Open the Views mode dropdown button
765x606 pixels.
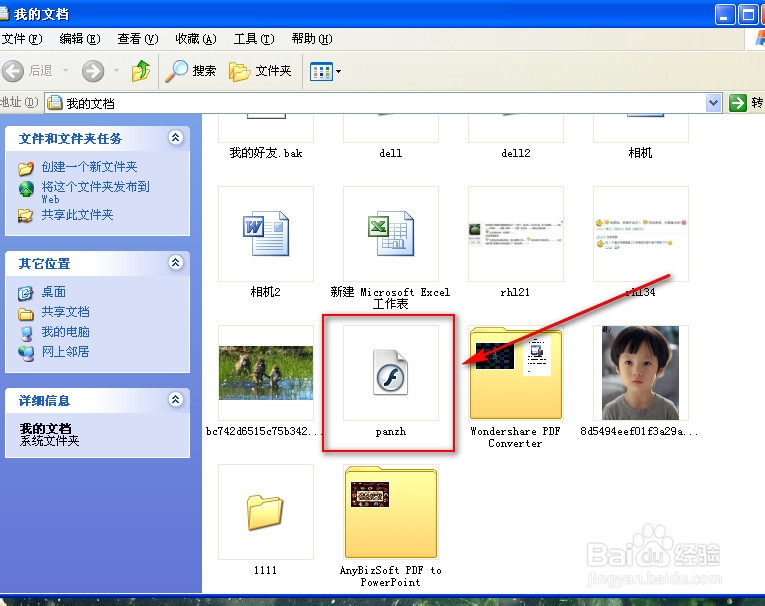(325, 71)
